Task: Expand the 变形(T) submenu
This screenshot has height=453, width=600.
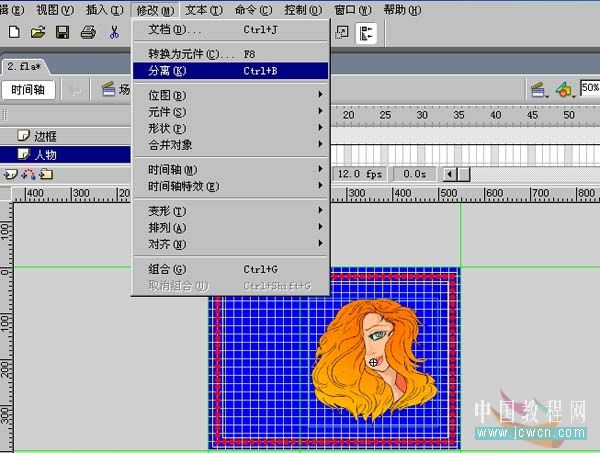Action: click(230, 210)
